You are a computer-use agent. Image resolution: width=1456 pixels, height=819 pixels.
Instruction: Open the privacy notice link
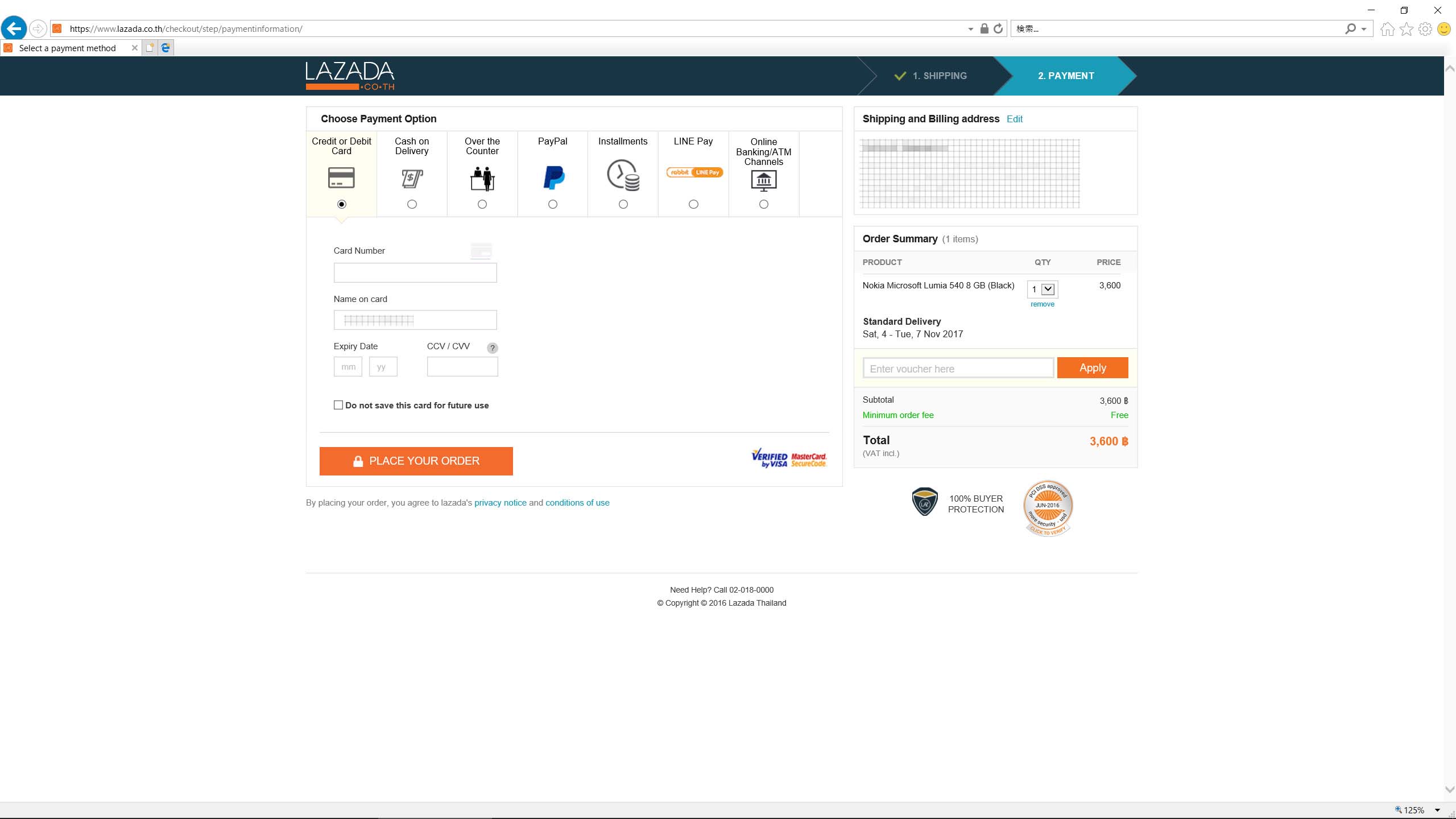click(500, 503)
